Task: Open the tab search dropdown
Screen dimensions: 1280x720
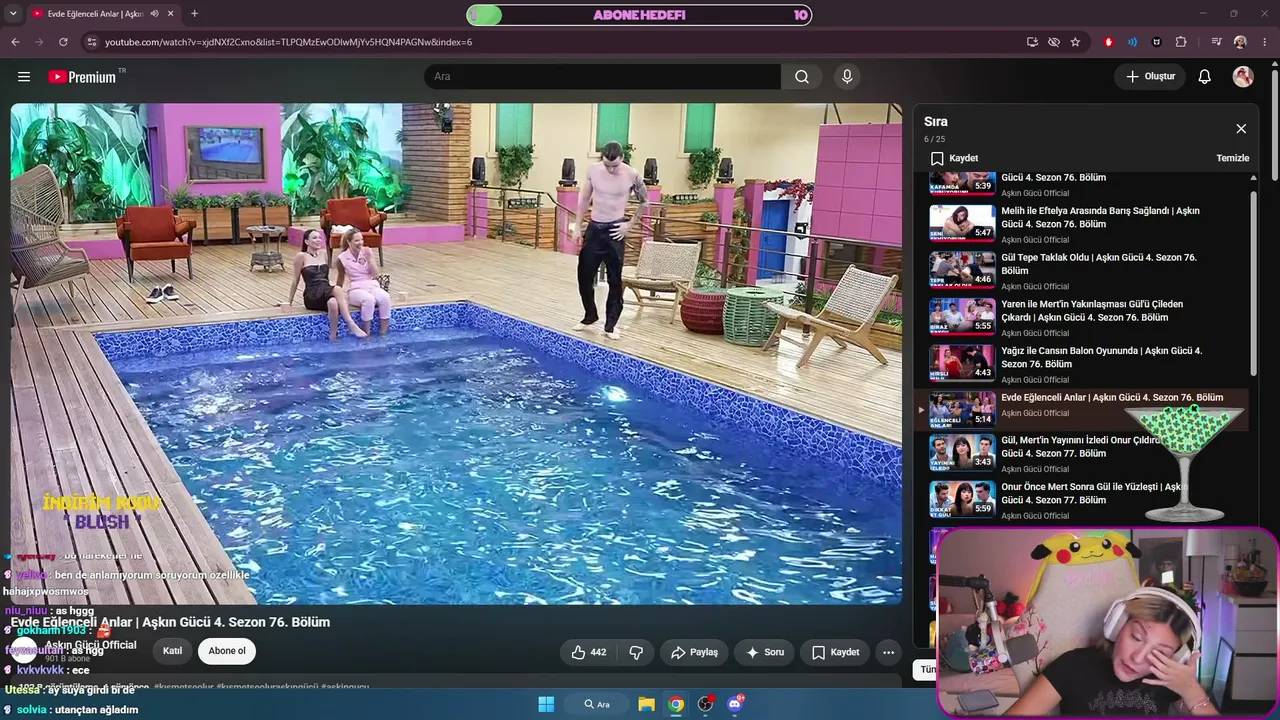Action: 14,14
